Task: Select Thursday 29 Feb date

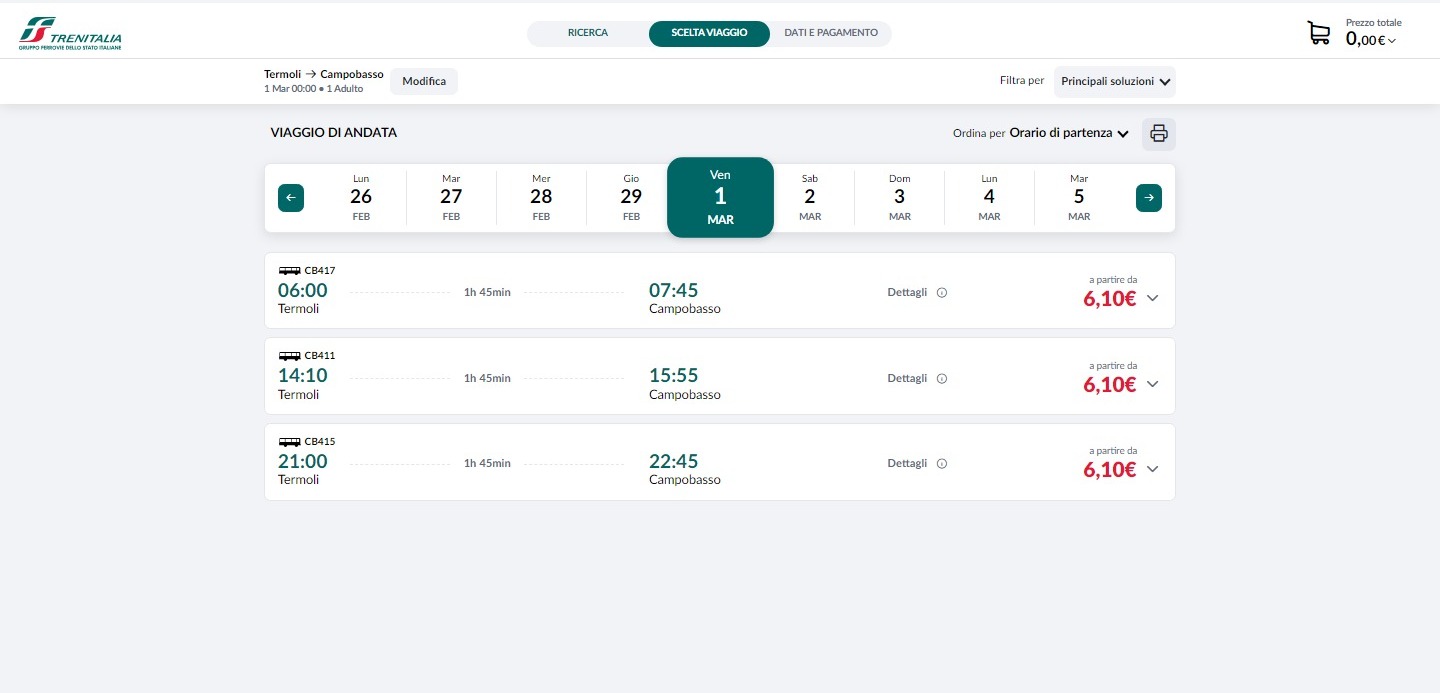Action: [631, 198]
